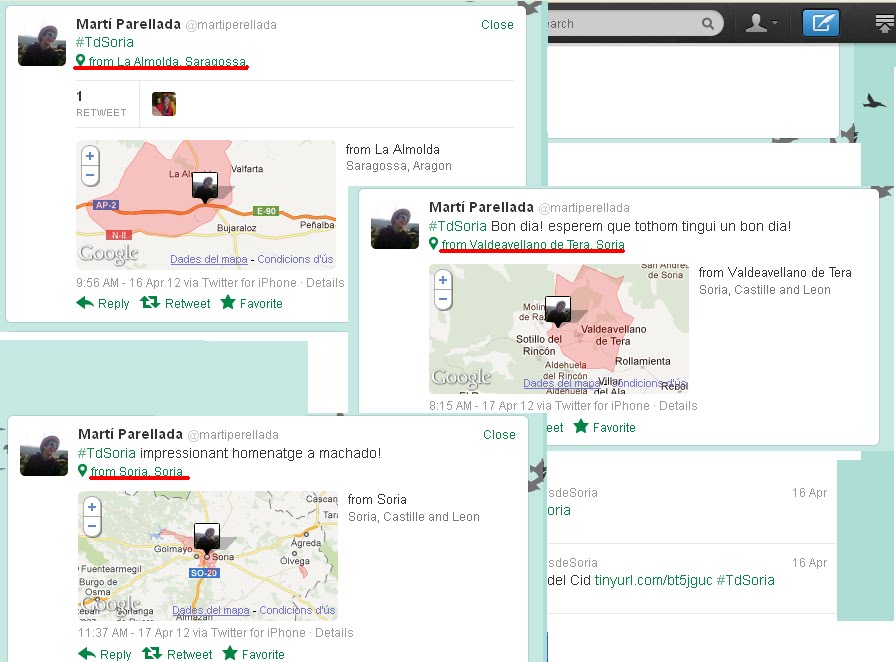
Task: Open the tinyurl.com/bt5jguc link
Action: tap(653, 580)
